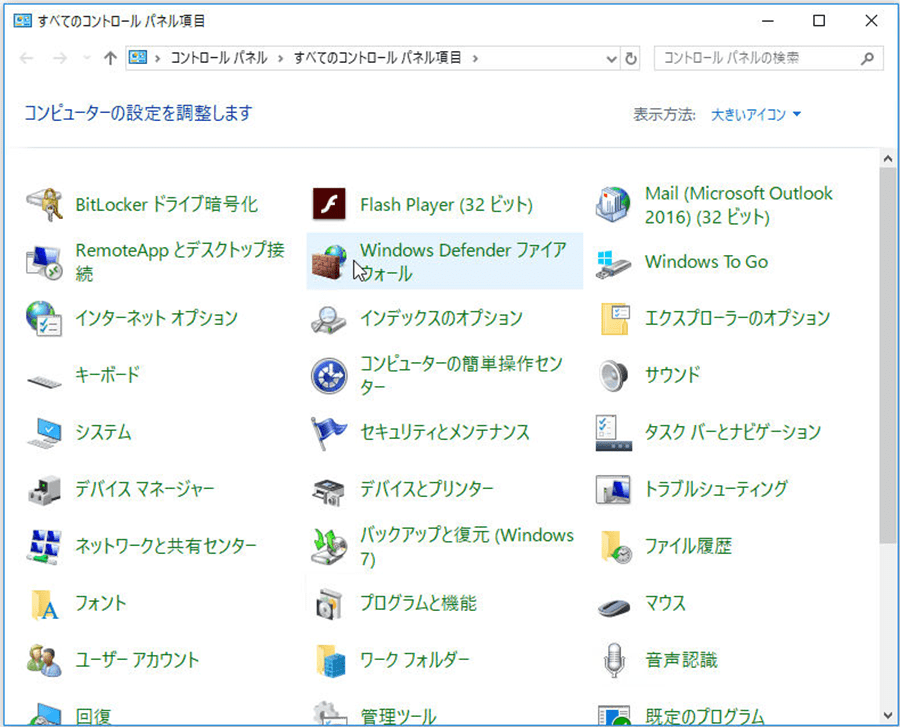Open the Windows To Go USB icon
The width and height of the screenshot is (900, 727).
pyautogui.click(x=614, y=264)
